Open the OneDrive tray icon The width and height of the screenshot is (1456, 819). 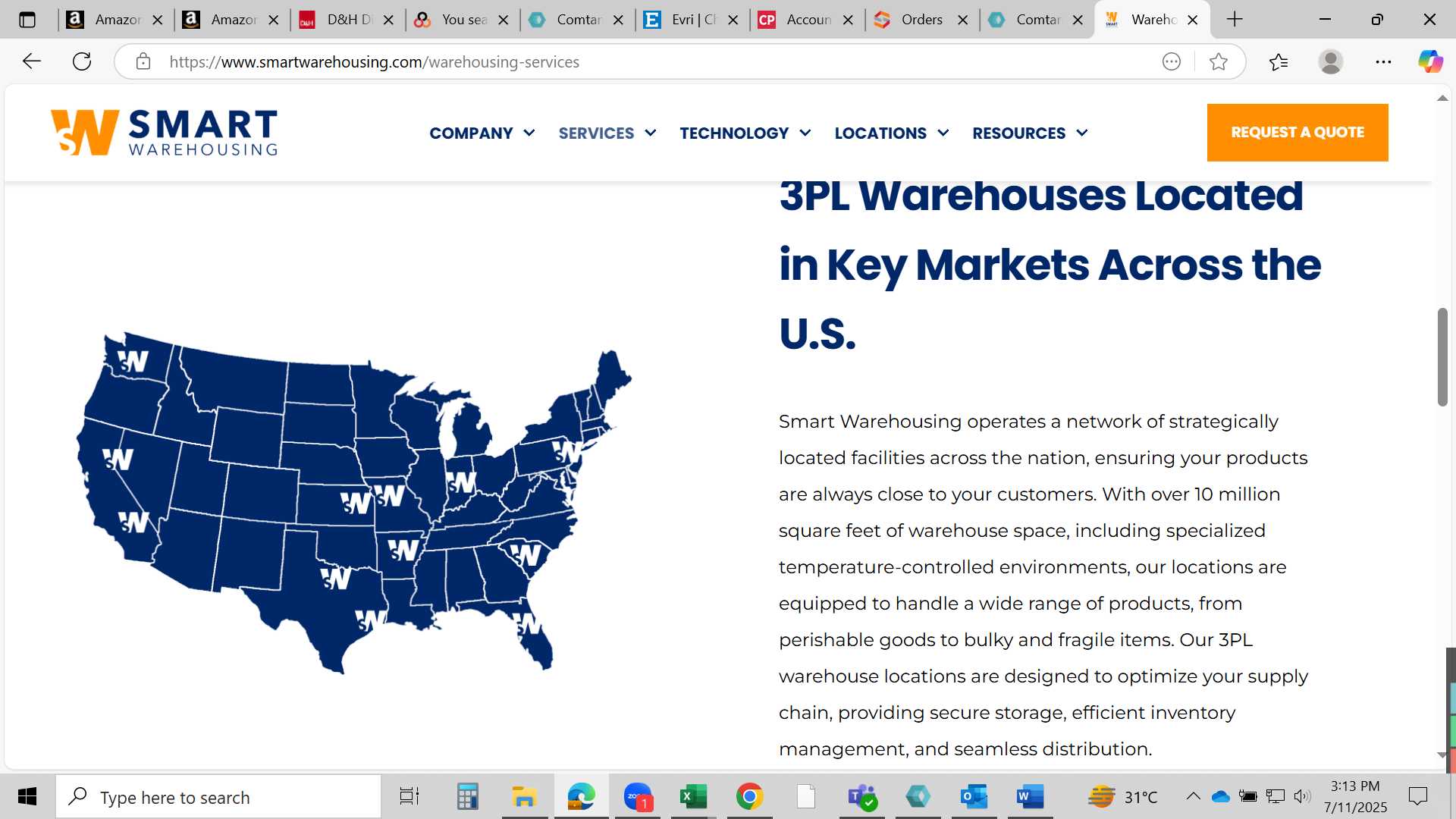[x=1220, y=796]
